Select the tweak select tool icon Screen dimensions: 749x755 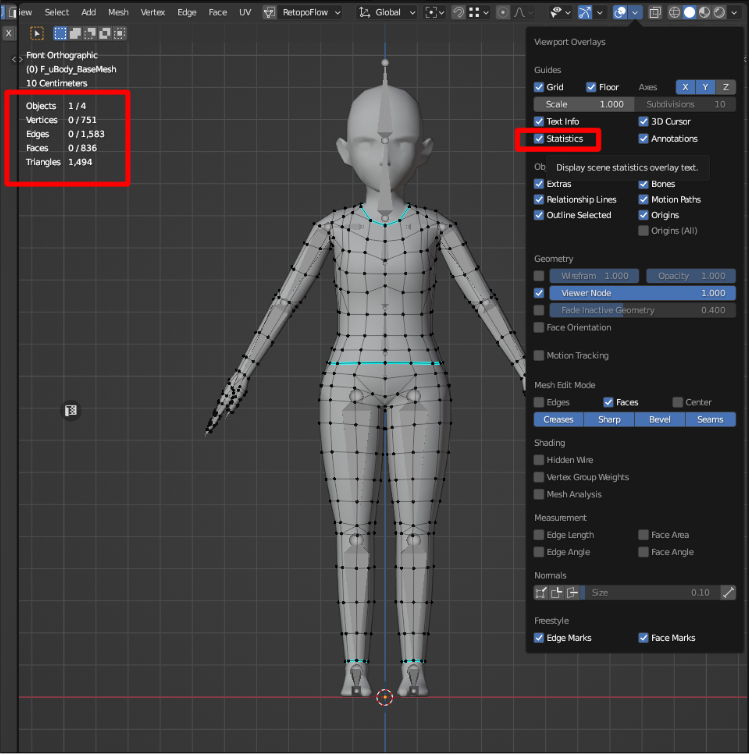pos(37,33)
